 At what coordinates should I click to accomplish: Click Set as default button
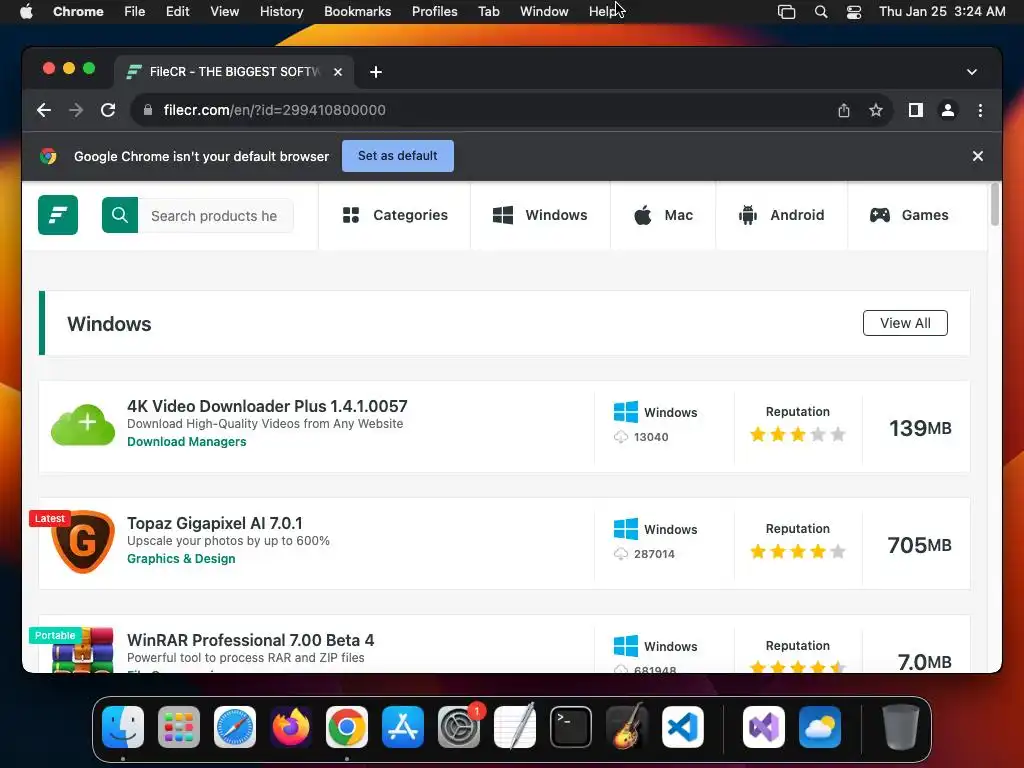398,156
